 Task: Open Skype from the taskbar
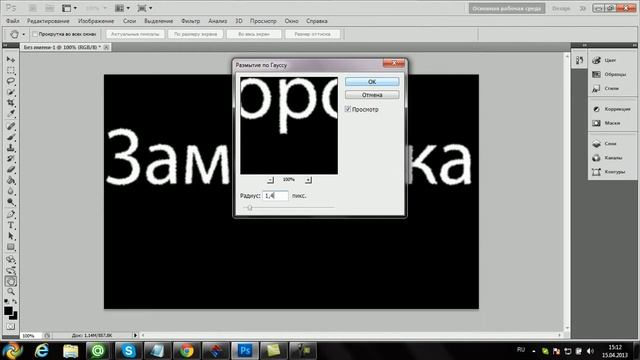pos(129,351)
